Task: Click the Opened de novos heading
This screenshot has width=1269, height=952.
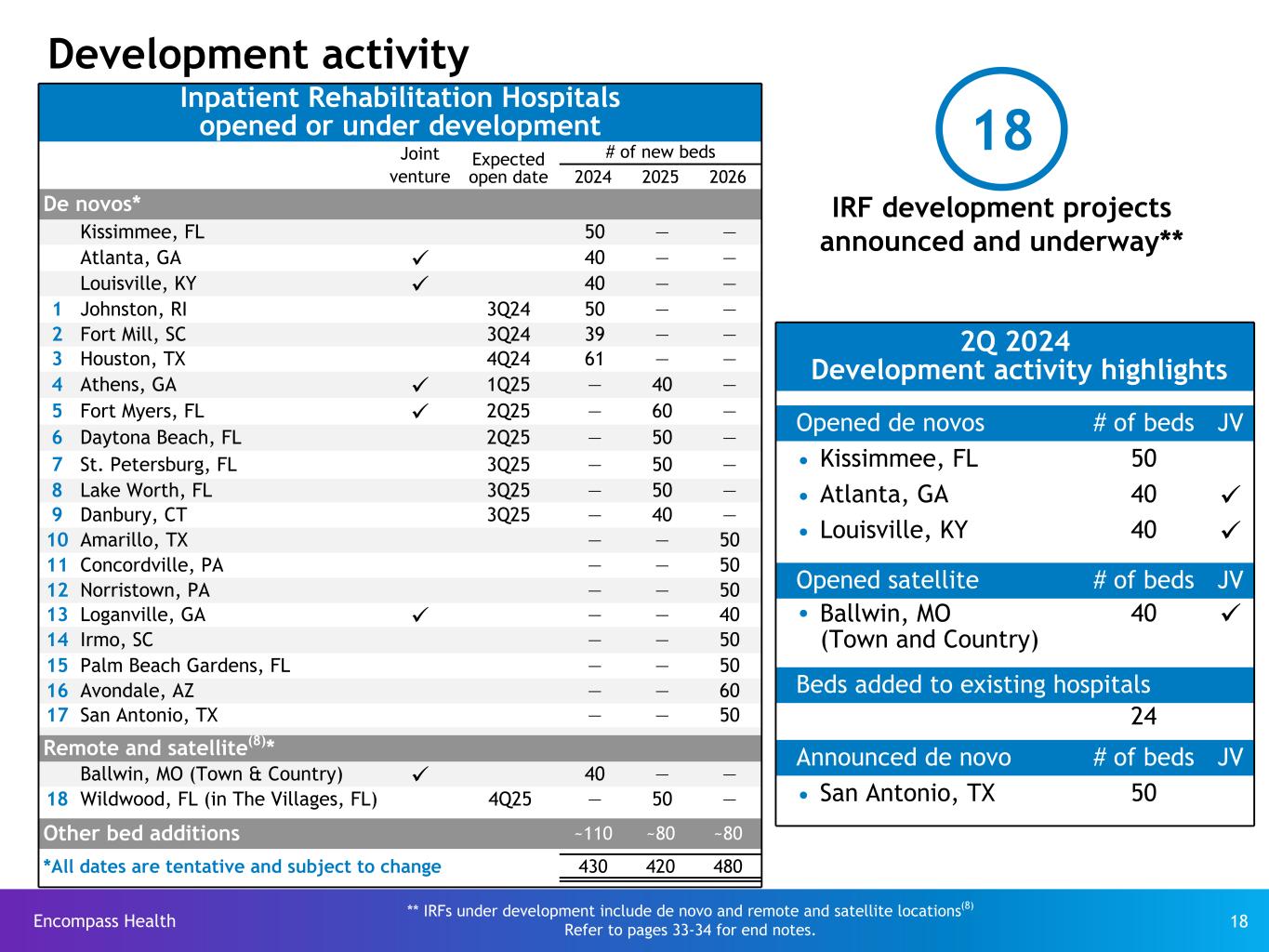Action: point(890,423)
